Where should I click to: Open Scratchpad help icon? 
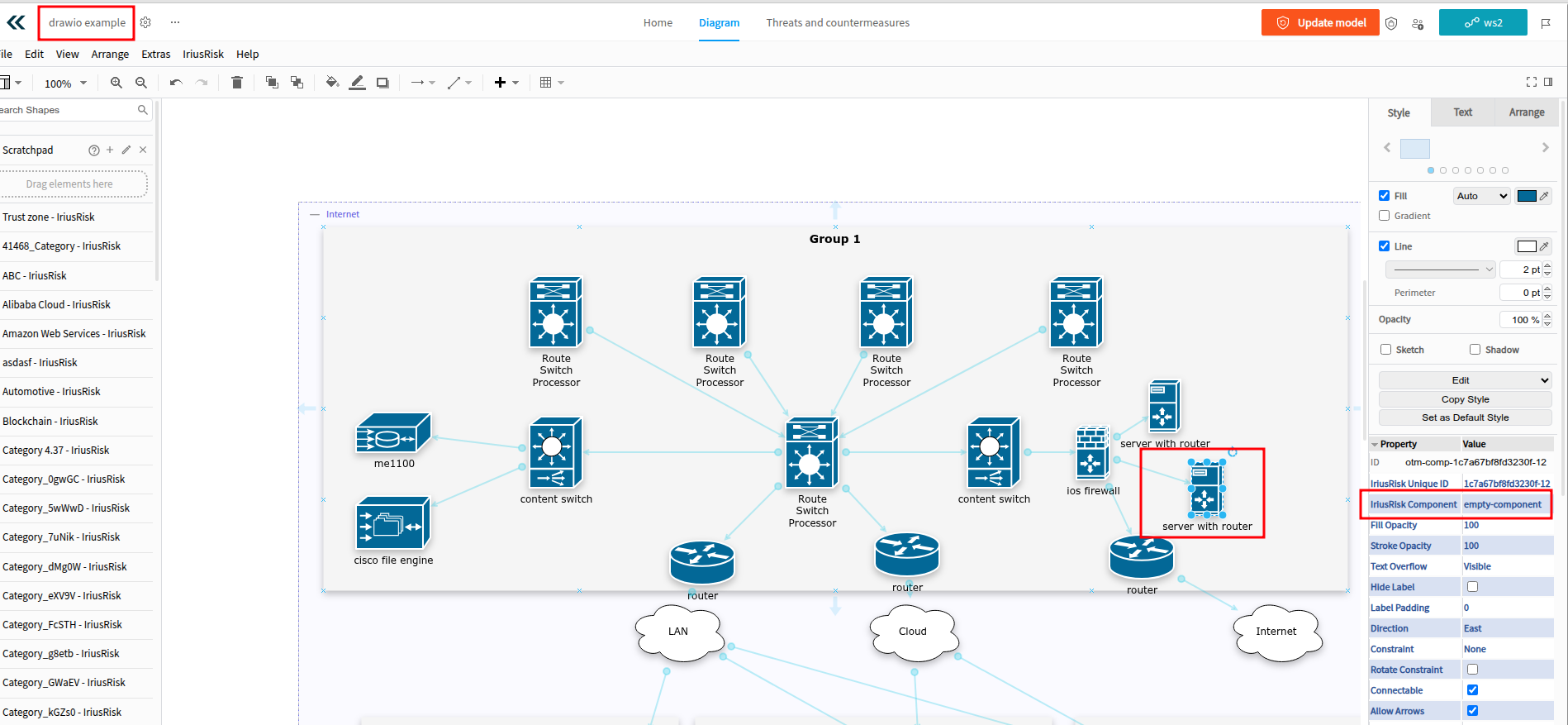coord(94,150)
